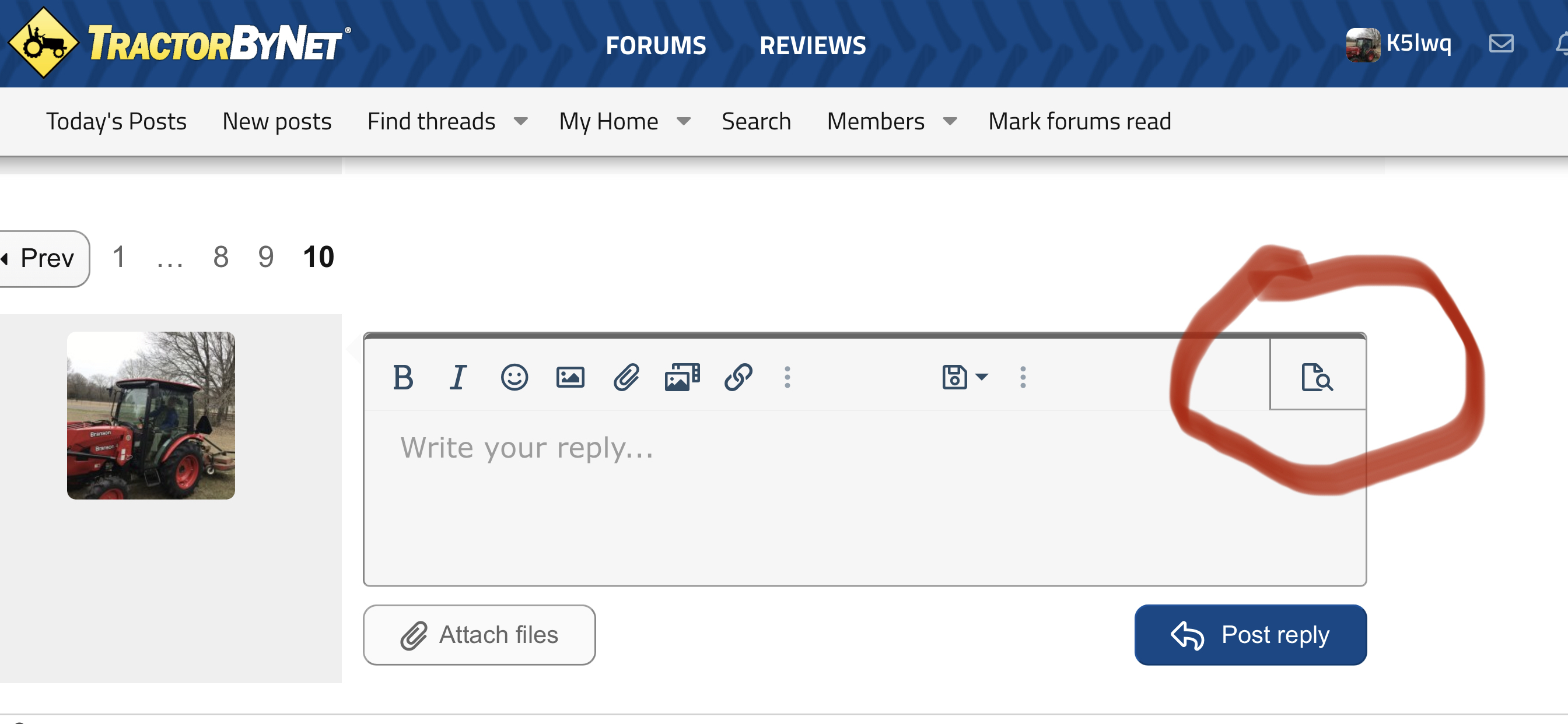Click the paperclip attachment toolbar icon
Image resolution: width=1568 pixels, height=724 pixels.
[x=626, y=377]
